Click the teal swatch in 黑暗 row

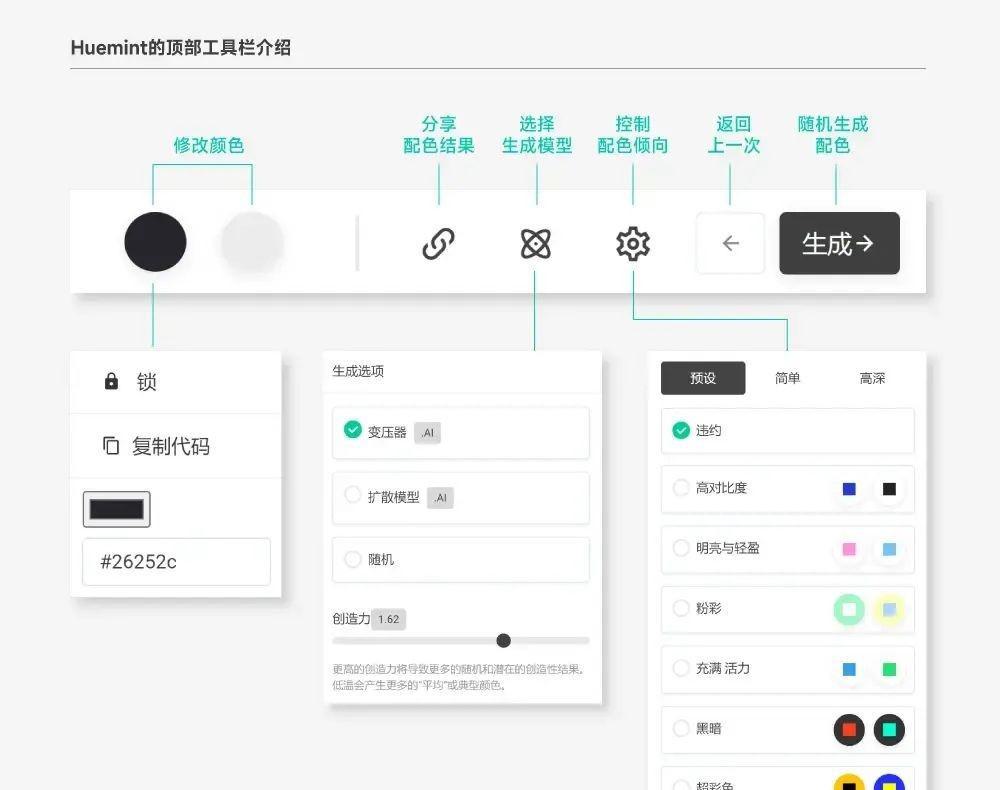[889, 730]
